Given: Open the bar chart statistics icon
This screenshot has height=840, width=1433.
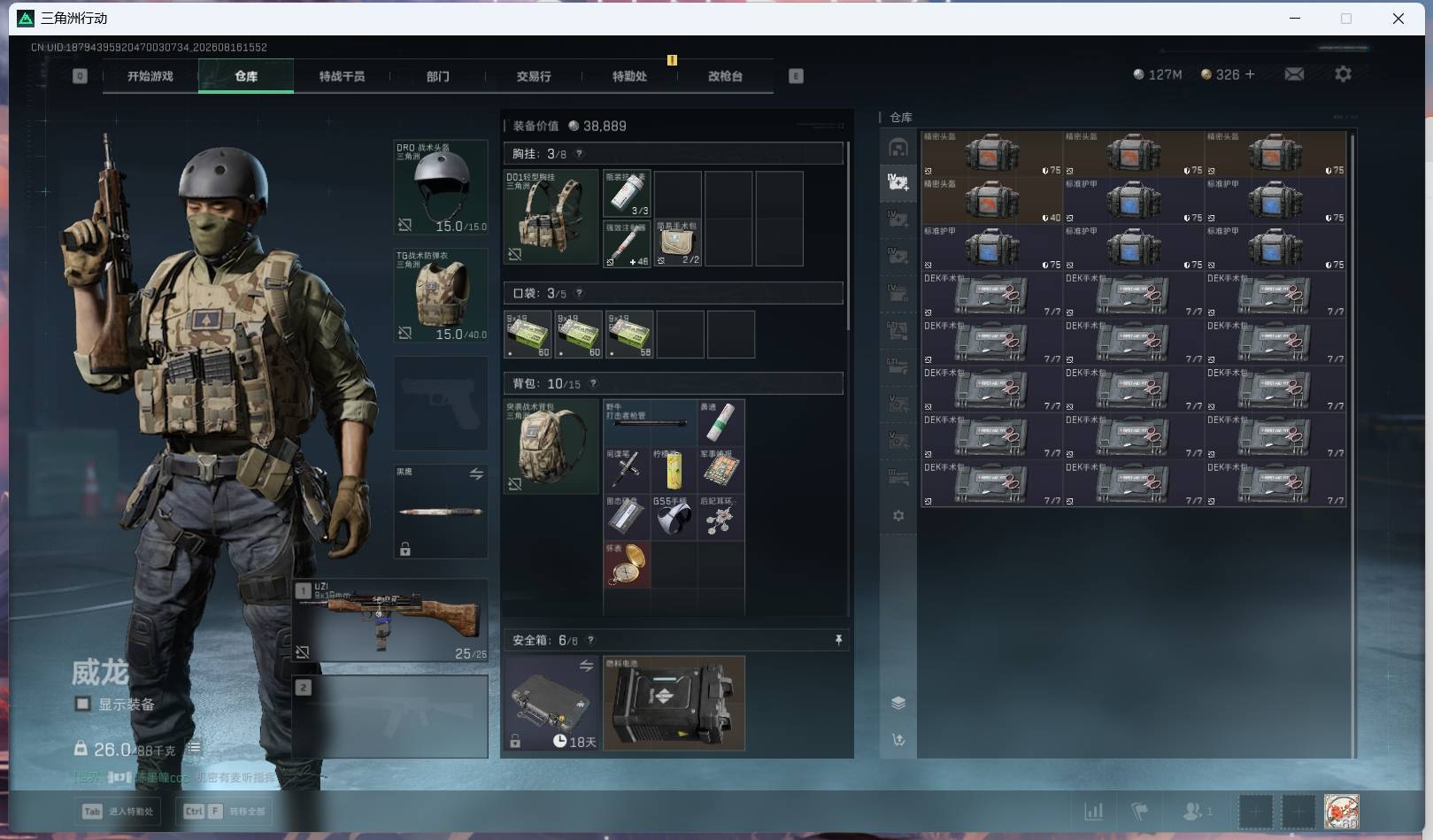Looking at the screenshot, I should pyautogui.click(x=1094, y=811).
